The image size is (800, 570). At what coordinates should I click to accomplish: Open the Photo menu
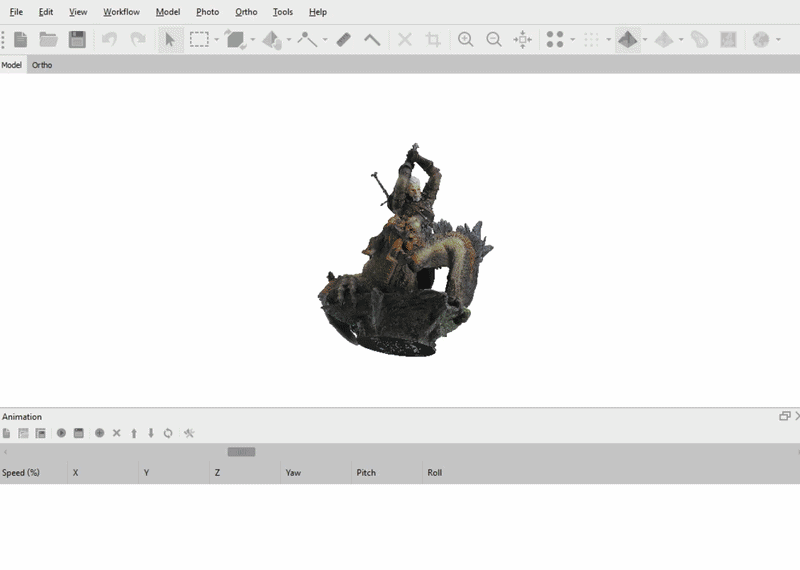coord(208,12)
